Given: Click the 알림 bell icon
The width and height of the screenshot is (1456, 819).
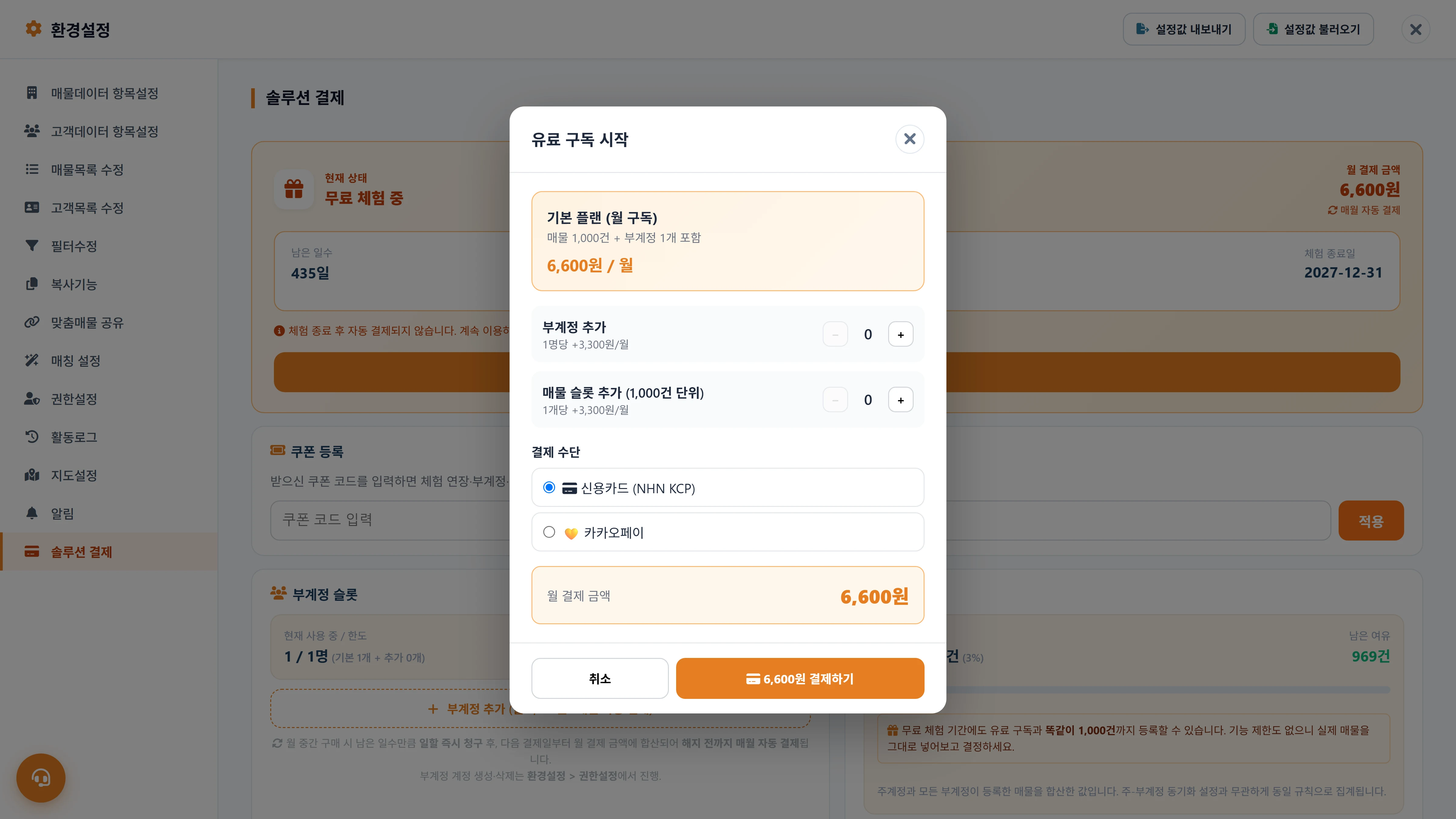Looking at the screenshot, I should point(32,513).
